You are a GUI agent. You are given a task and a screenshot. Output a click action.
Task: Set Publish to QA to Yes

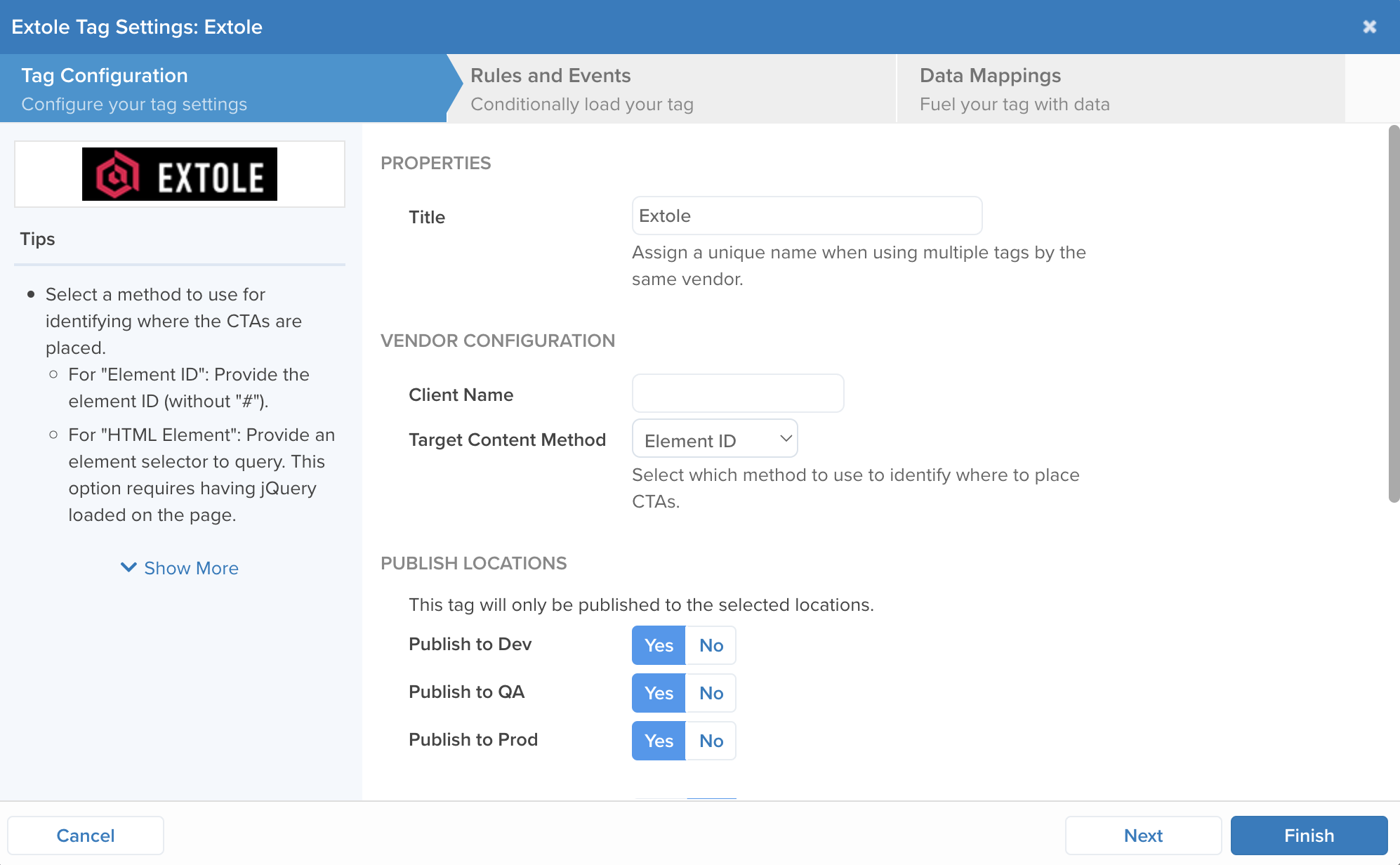pos(659,693)
